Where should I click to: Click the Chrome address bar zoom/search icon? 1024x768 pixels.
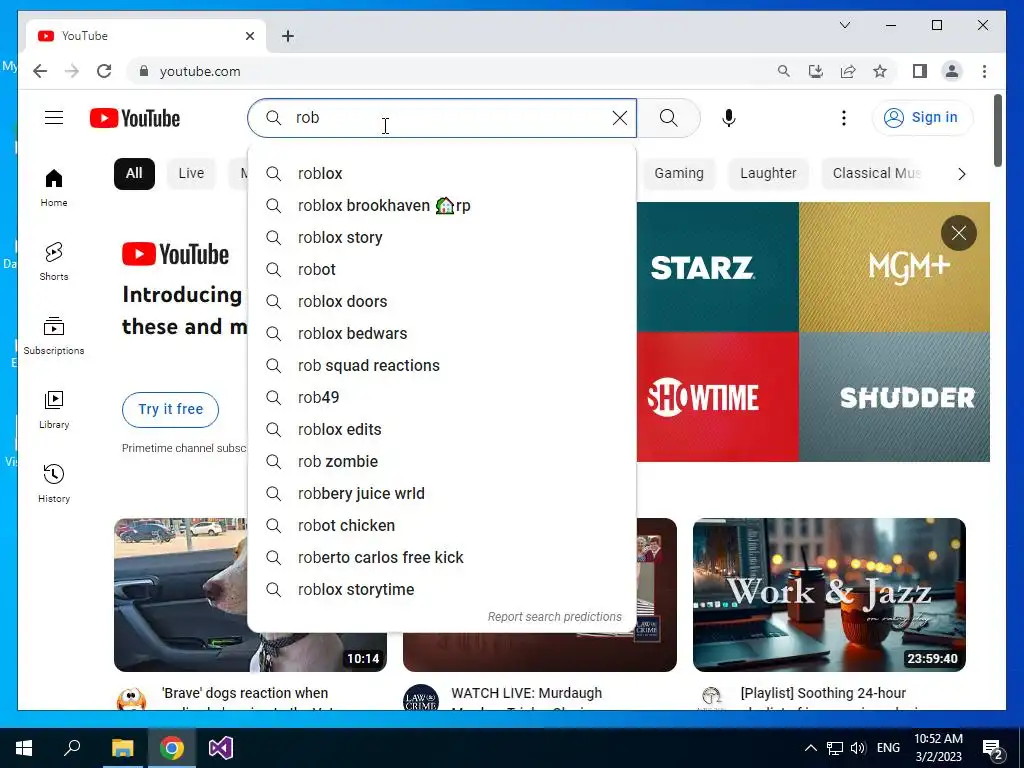tap(784, 71)
